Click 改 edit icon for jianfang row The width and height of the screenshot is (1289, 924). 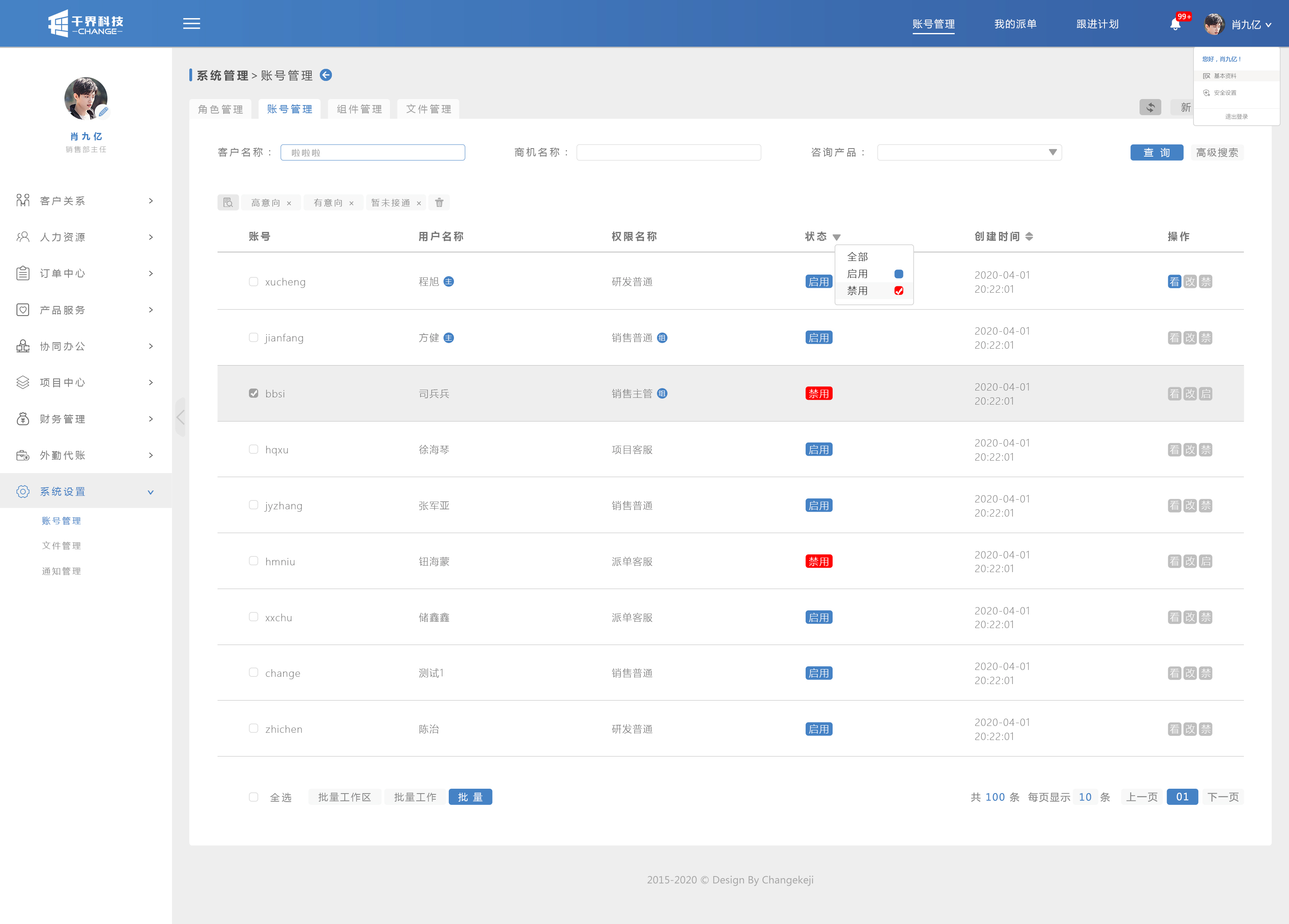pyautogui.click(x=1190, y=338)
